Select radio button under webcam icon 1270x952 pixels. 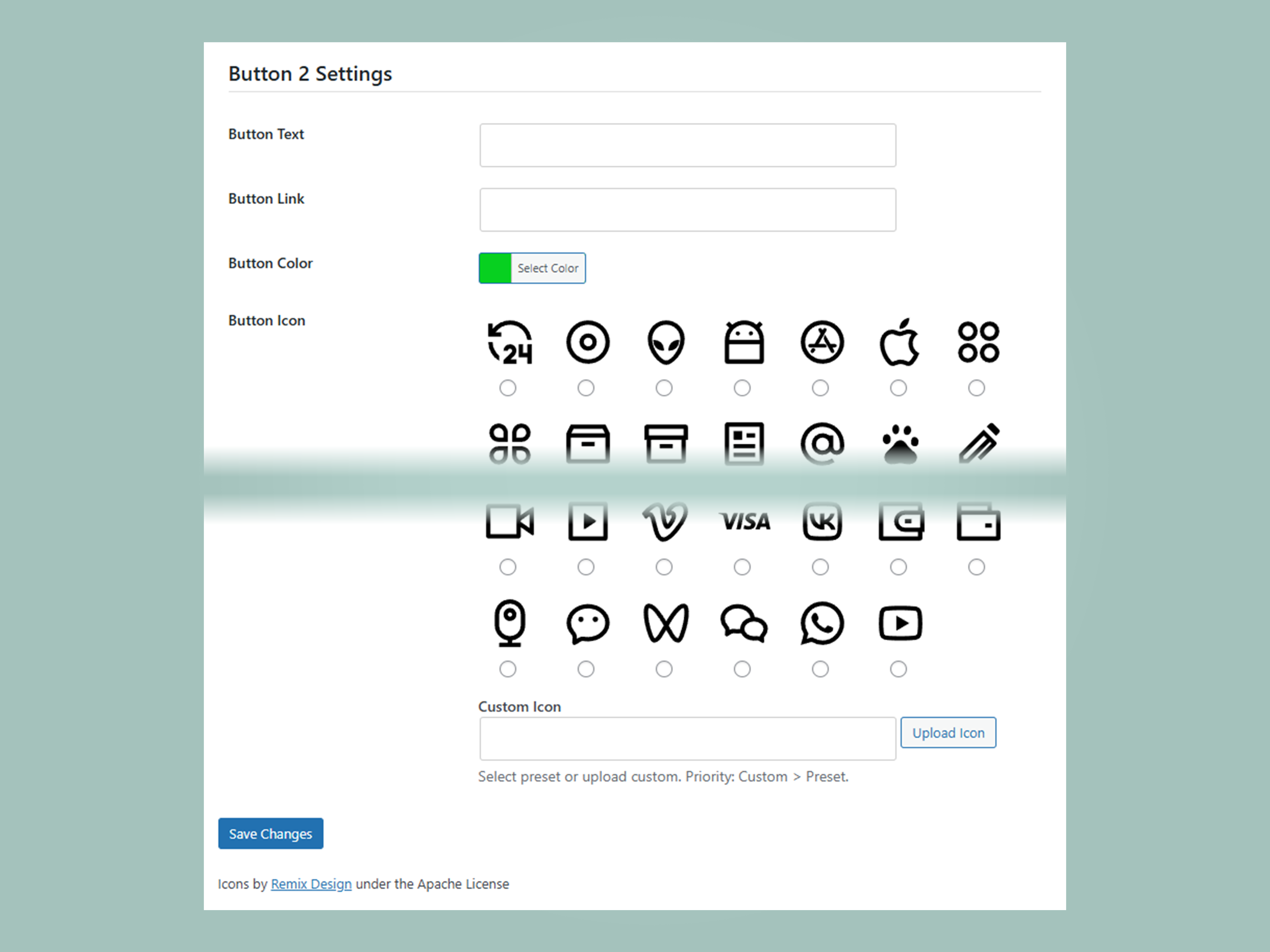(508, 669)
